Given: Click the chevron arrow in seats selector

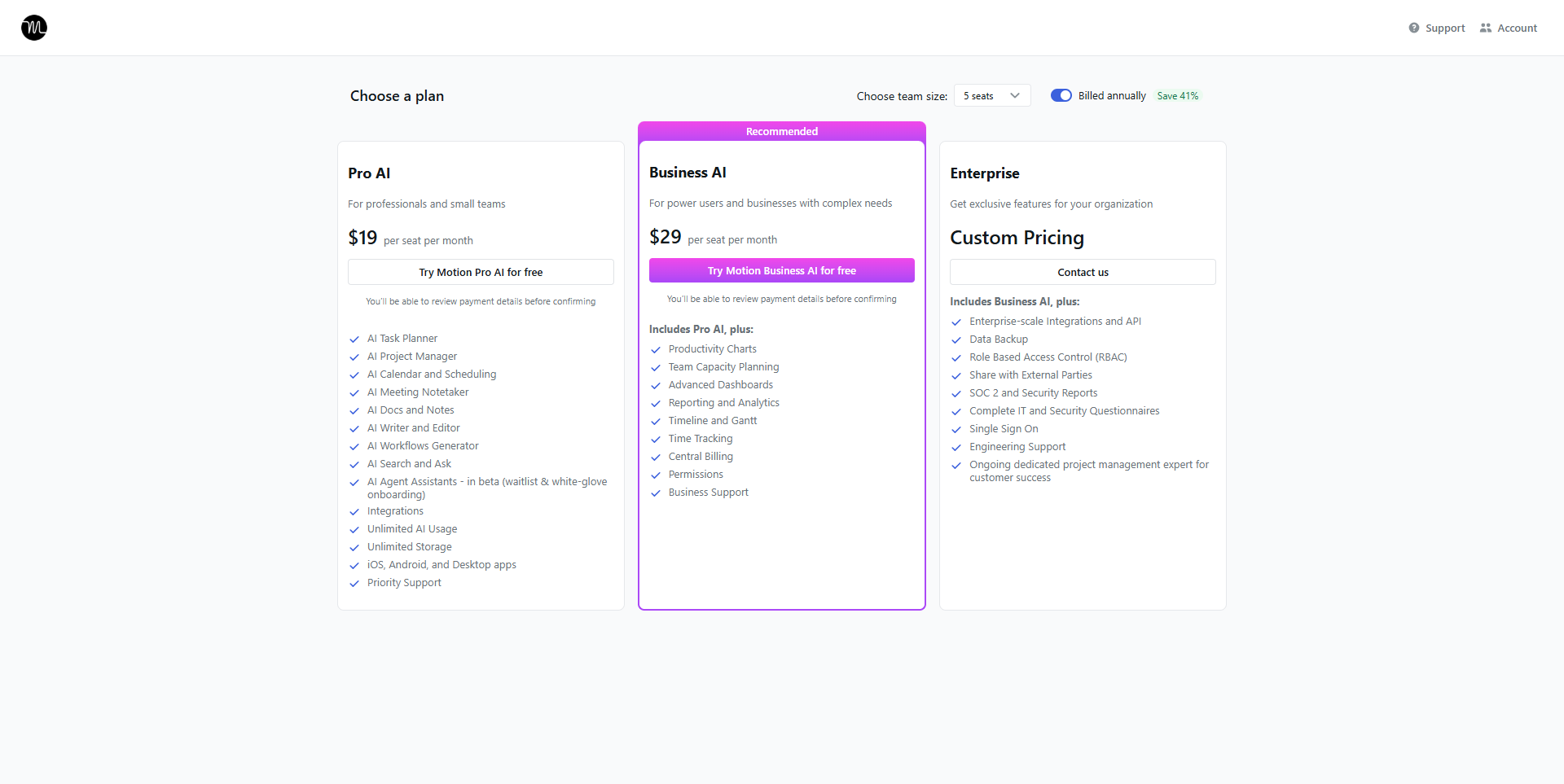Looking at the screenshot, I should pyautogui.click(x=1015, y=96).
